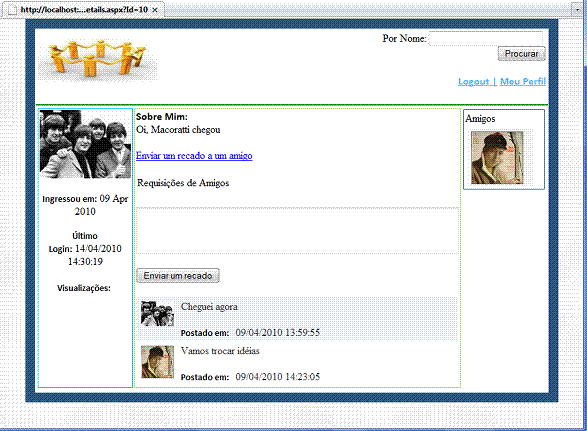Open the 'Meu Perfil' link

click(523, 81)
